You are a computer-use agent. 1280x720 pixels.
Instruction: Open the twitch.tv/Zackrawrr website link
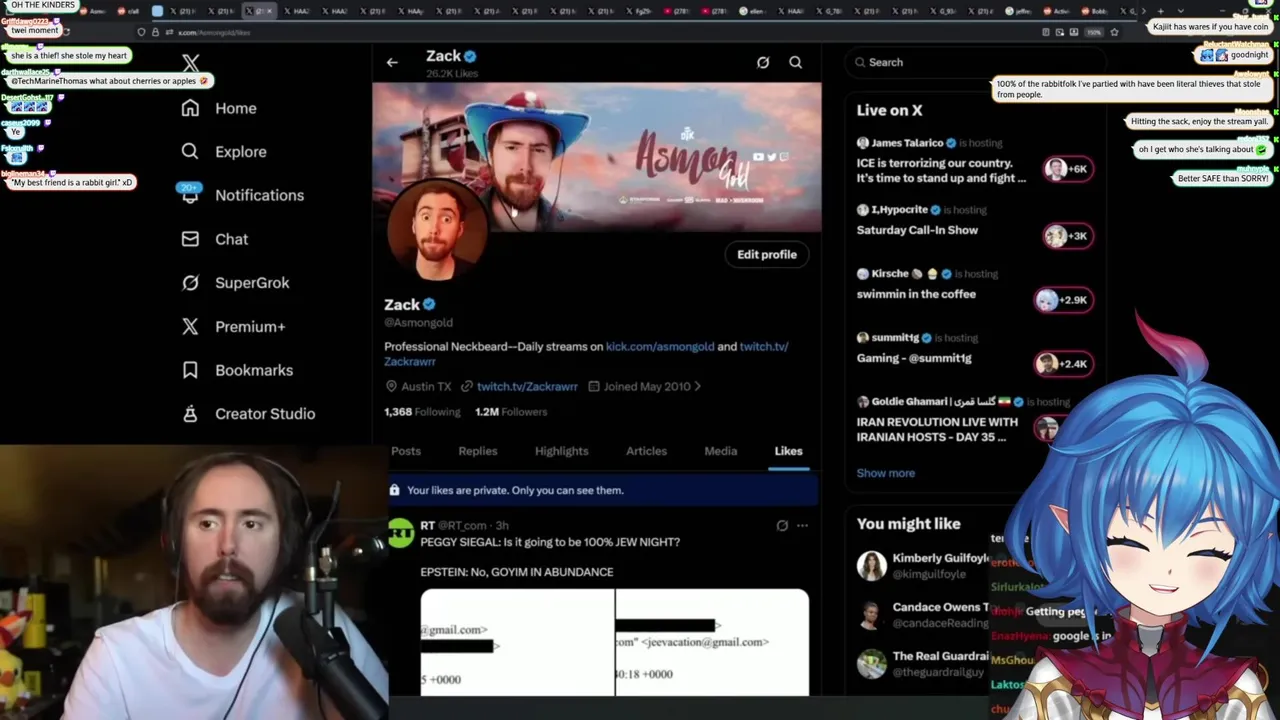[x=527, y=387]
